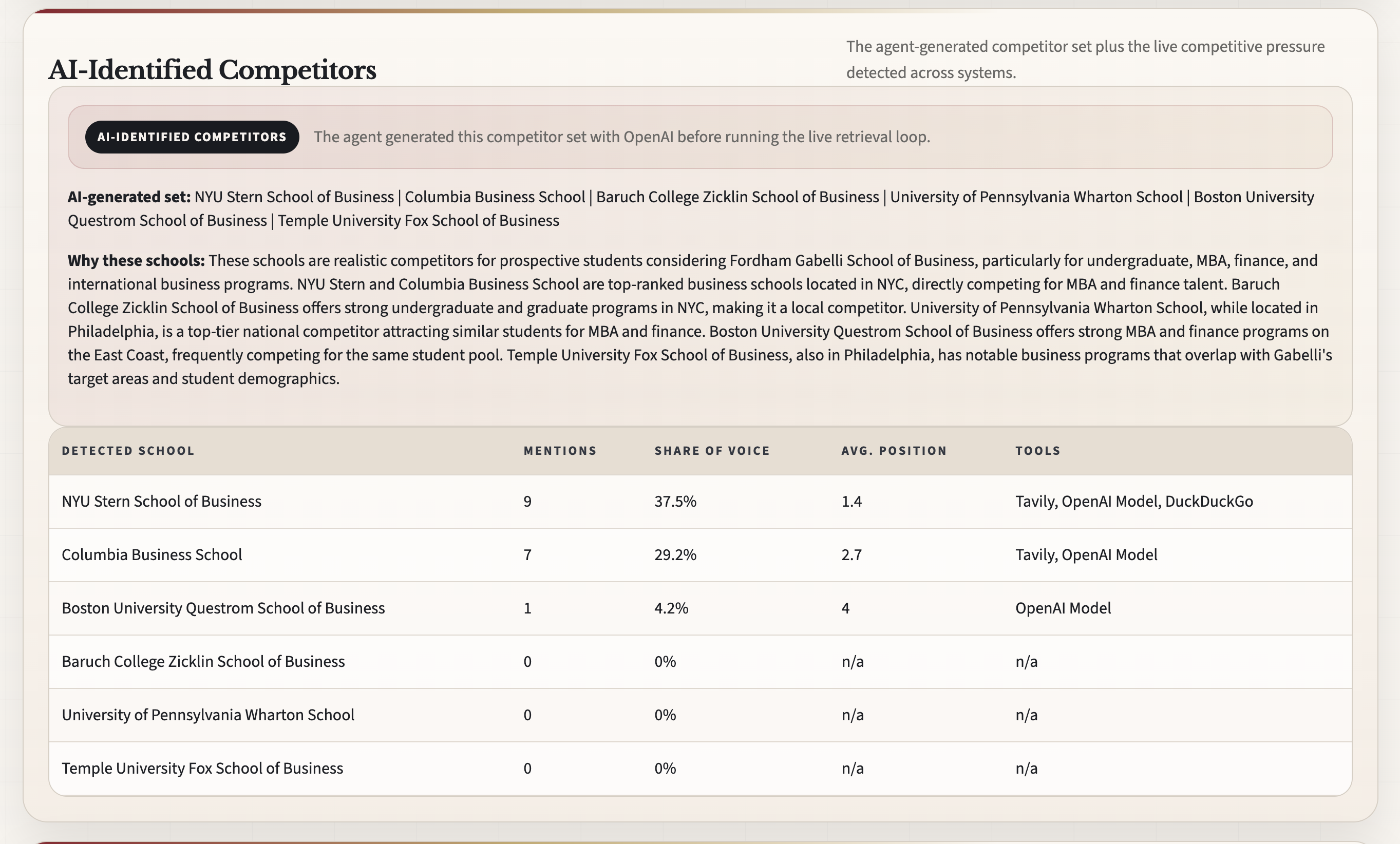Click the Mentions column header
1400x844 pixels.
point(560,450)
